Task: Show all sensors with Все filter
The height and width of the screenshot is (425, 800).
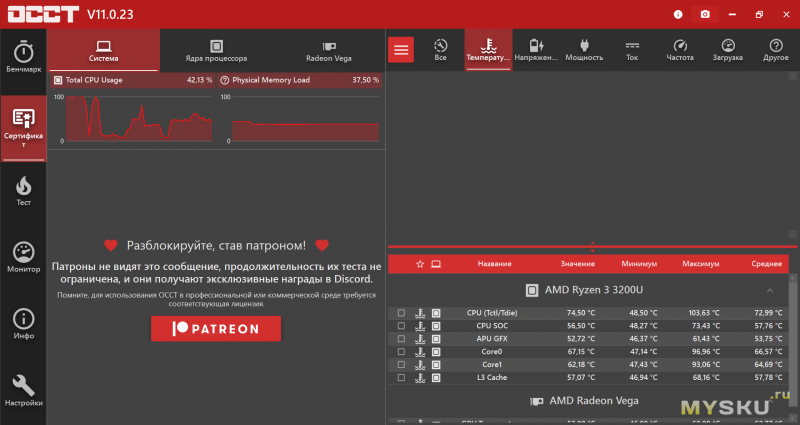Action: (440, 50)
